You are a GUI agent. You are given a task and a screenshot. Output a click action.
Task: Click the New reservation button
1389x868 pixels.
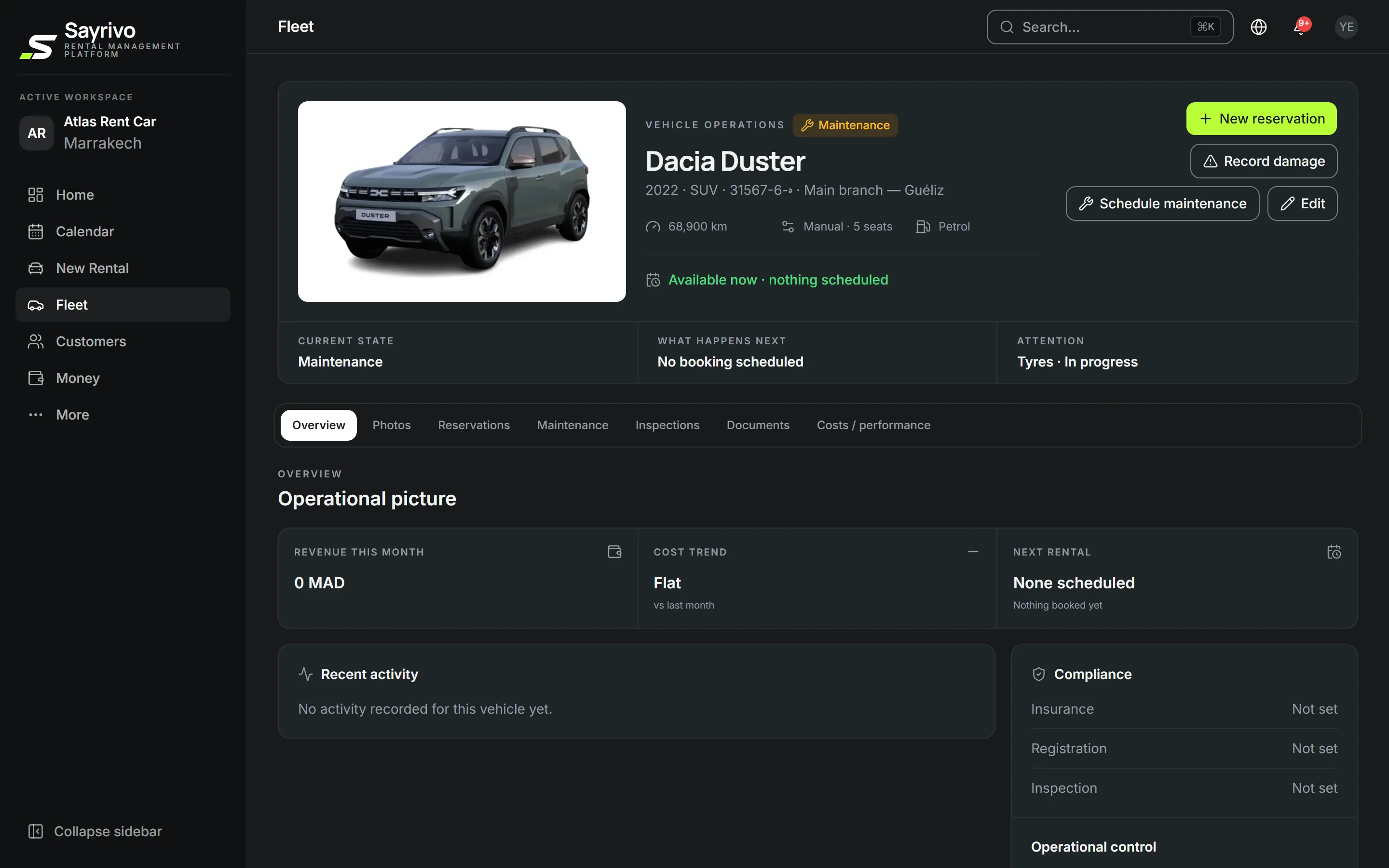(x=1261, y=119)
